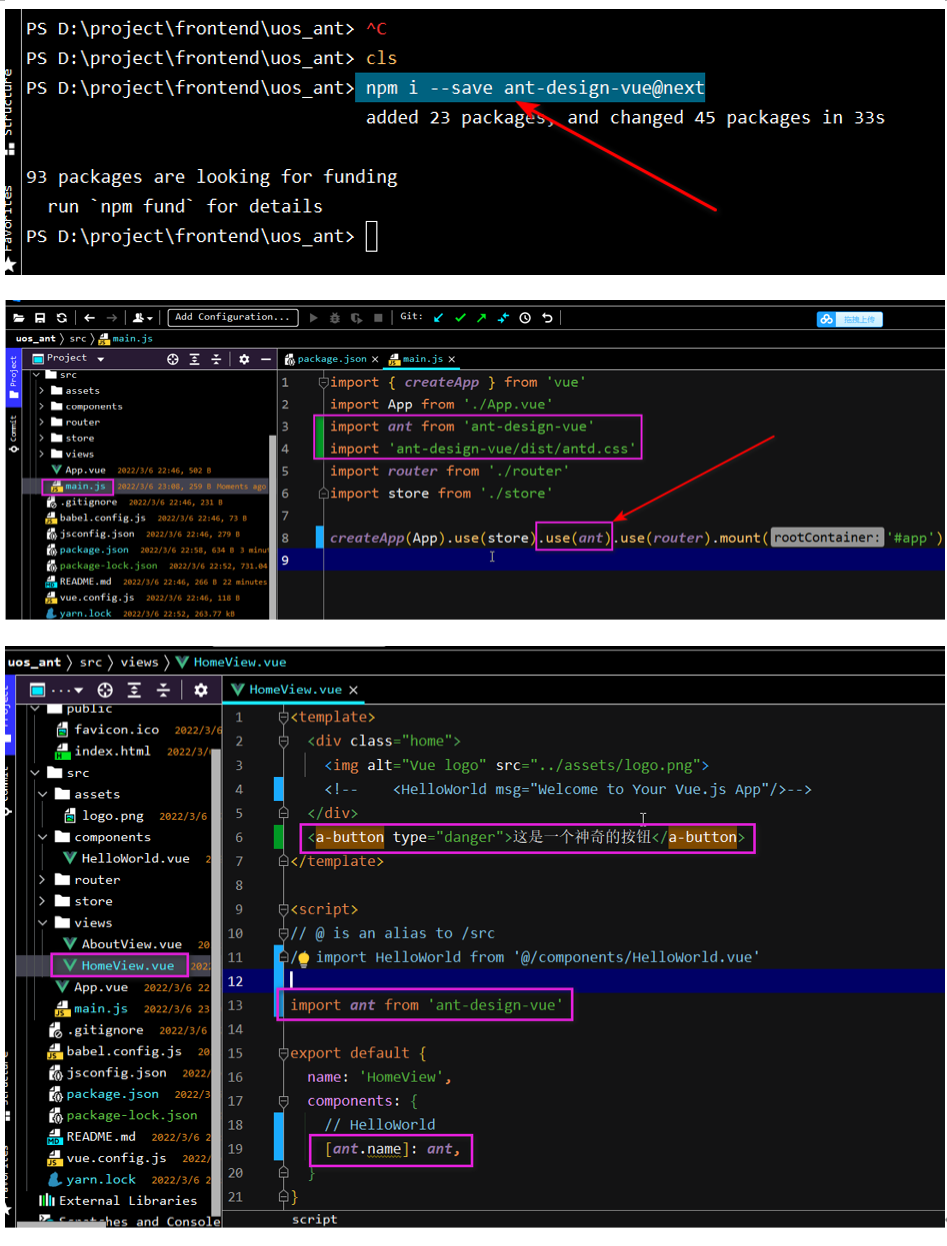This screenshot has height=1246, width=947.
Task: Expand store folder in HomeView.vue window's tree
Action: pos(43,901)
